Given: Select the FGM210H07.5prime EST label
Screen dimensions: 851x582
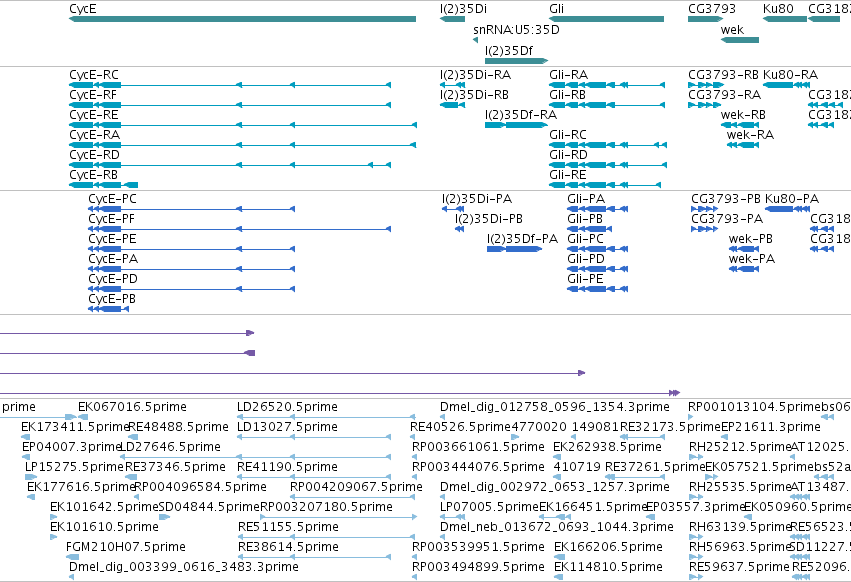Looking at the screenshot, I should tap(126, 548).
